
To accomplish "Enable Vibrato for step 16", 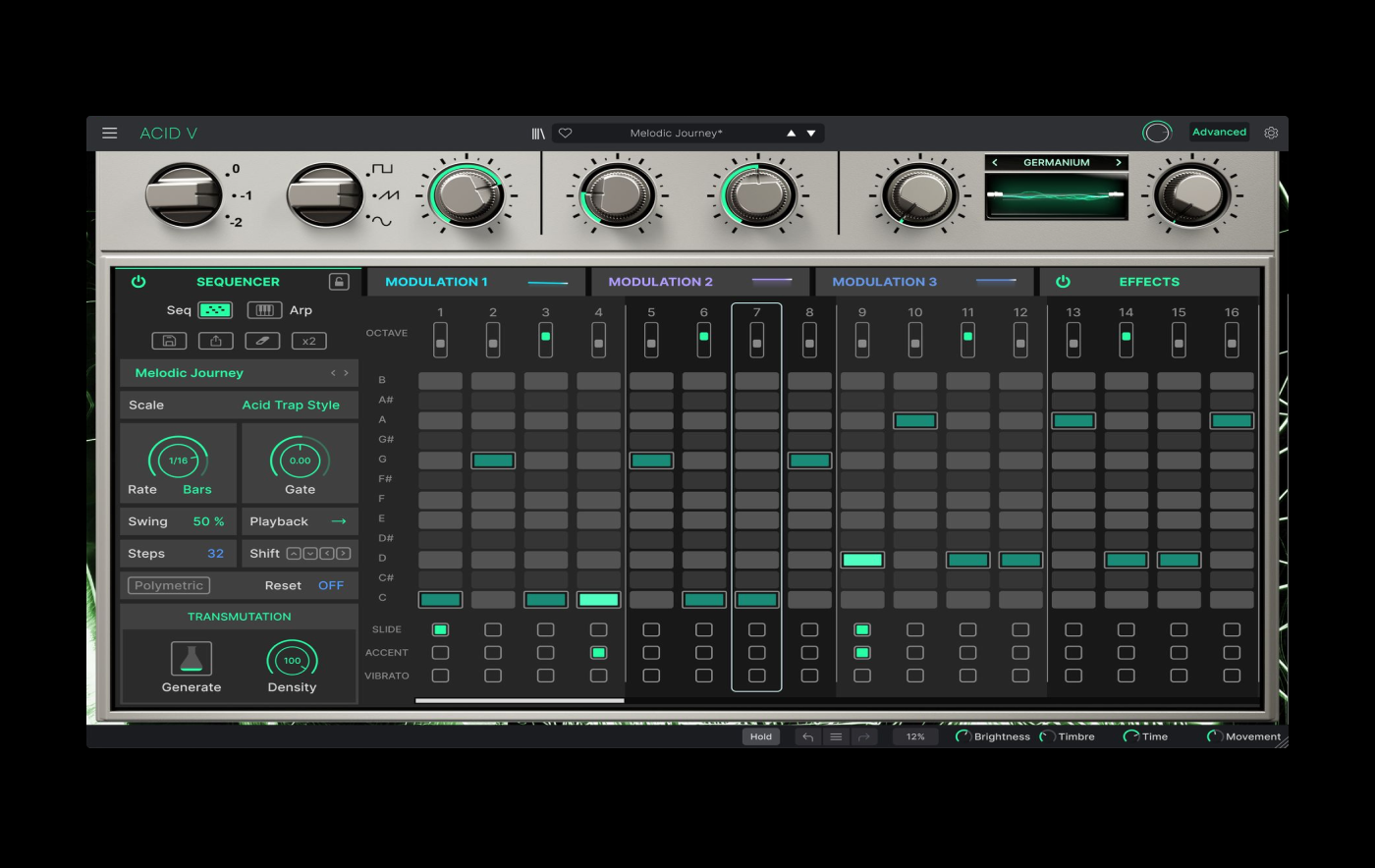I will click(x=1232, y=676).
